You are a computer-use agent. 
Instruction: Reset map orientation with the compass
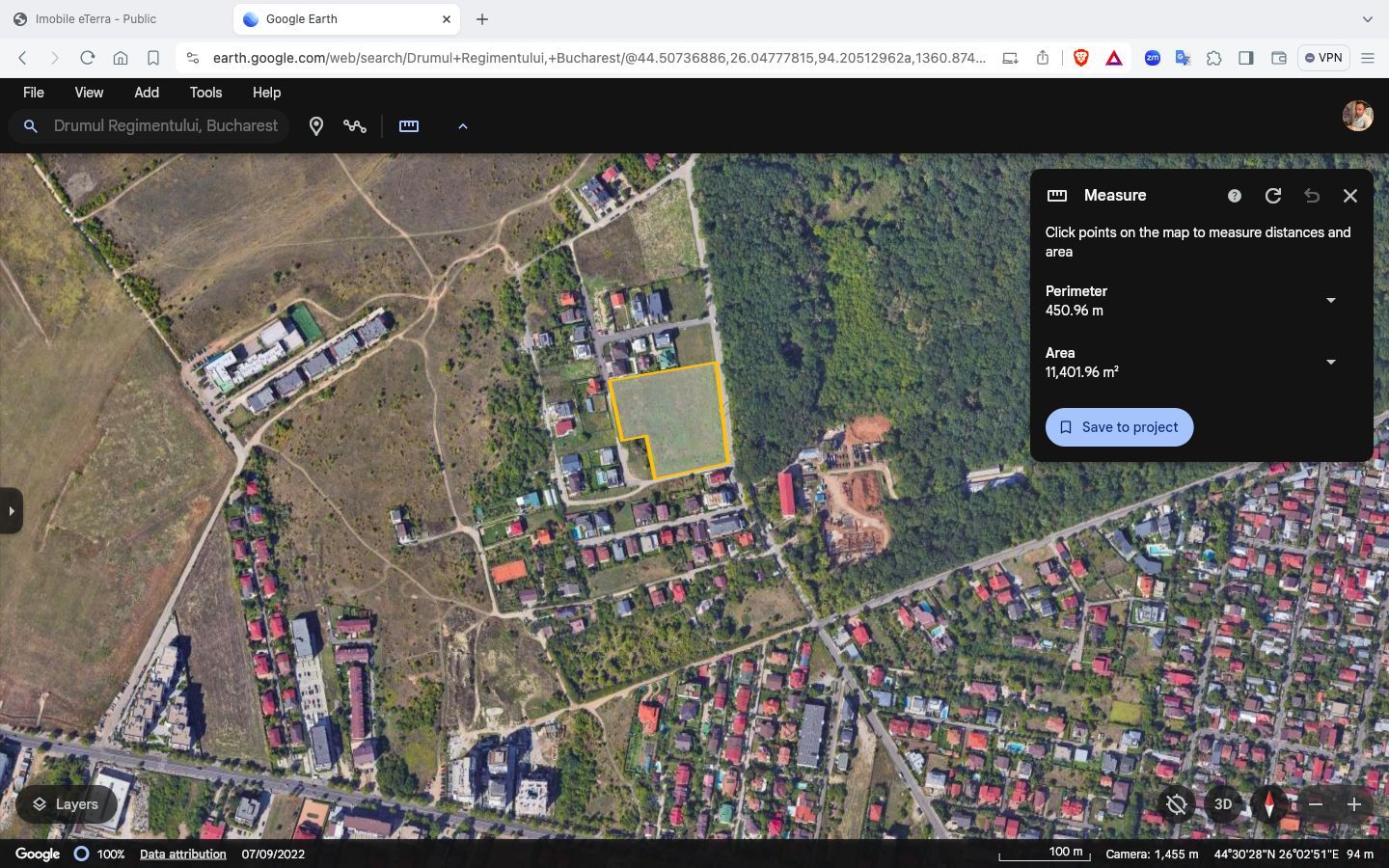click(x=1268, y=804)
